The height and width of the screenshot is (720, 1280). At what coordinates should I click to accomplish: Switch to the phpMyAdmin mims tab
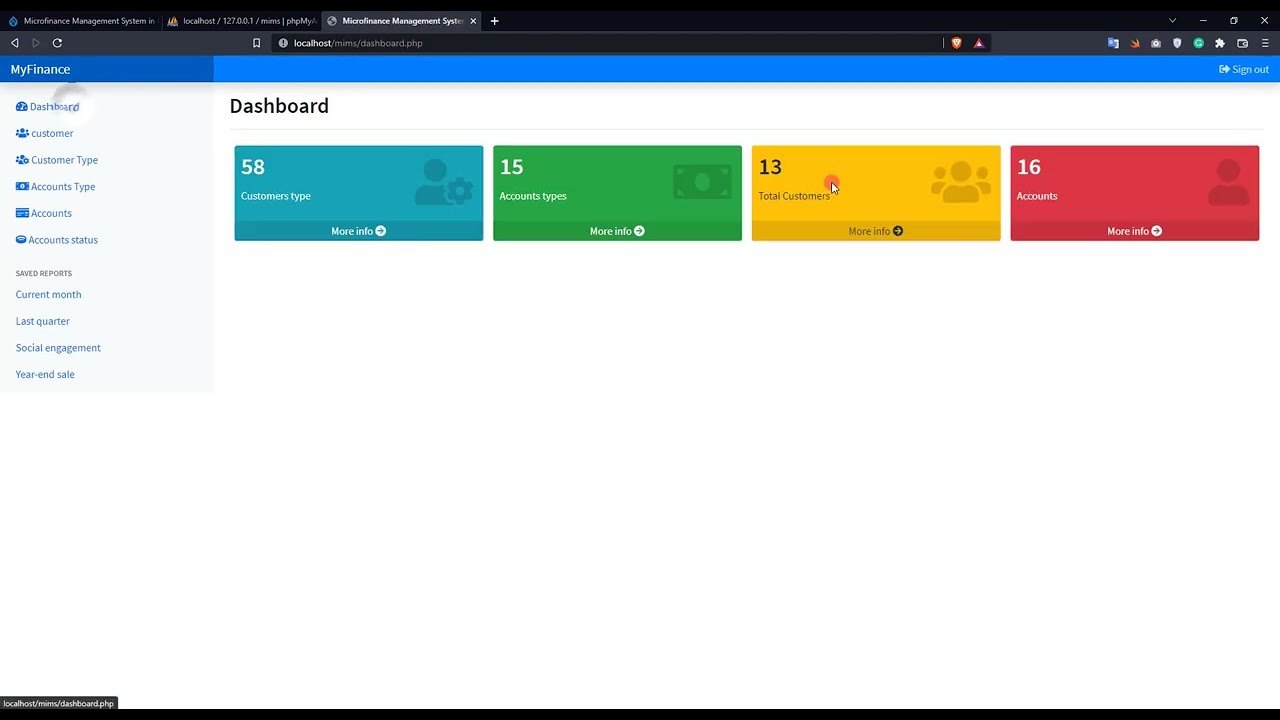[241, 21]
